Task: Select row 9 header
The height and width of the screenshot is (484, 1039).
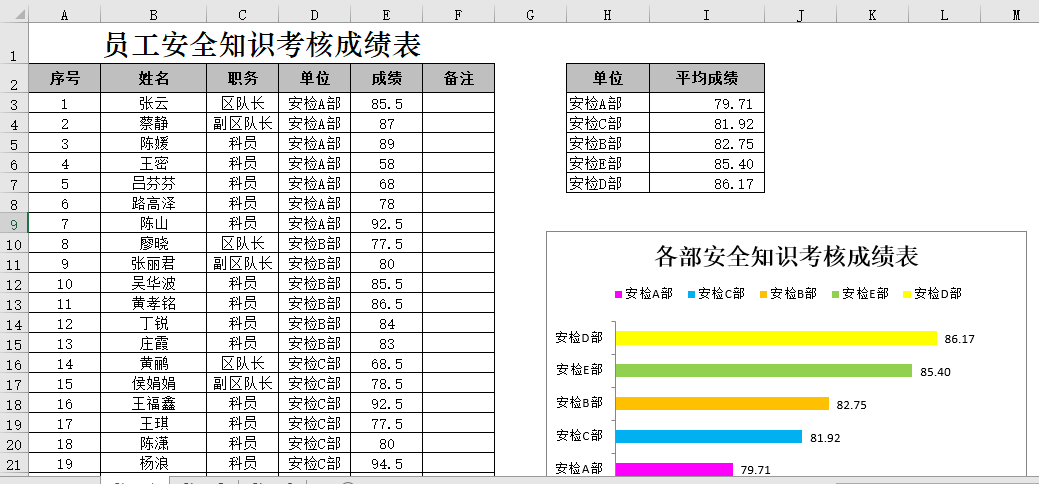Action: [14, 224]
